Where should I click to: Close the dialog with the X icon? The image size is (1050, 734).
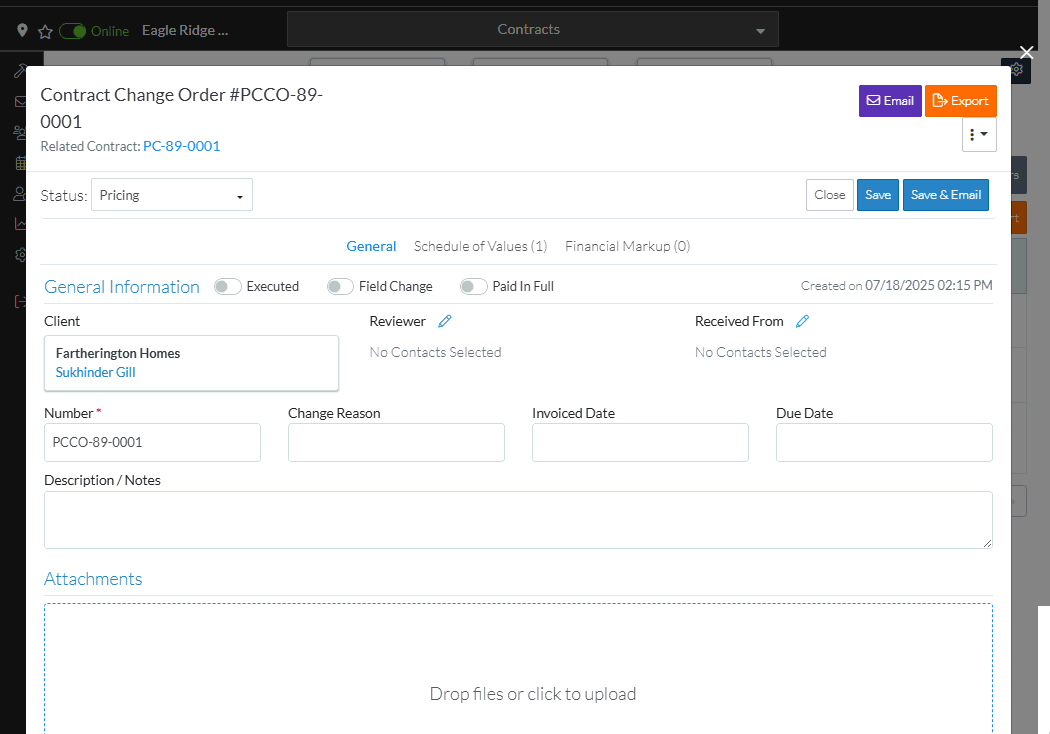(x=1026, y=52)
